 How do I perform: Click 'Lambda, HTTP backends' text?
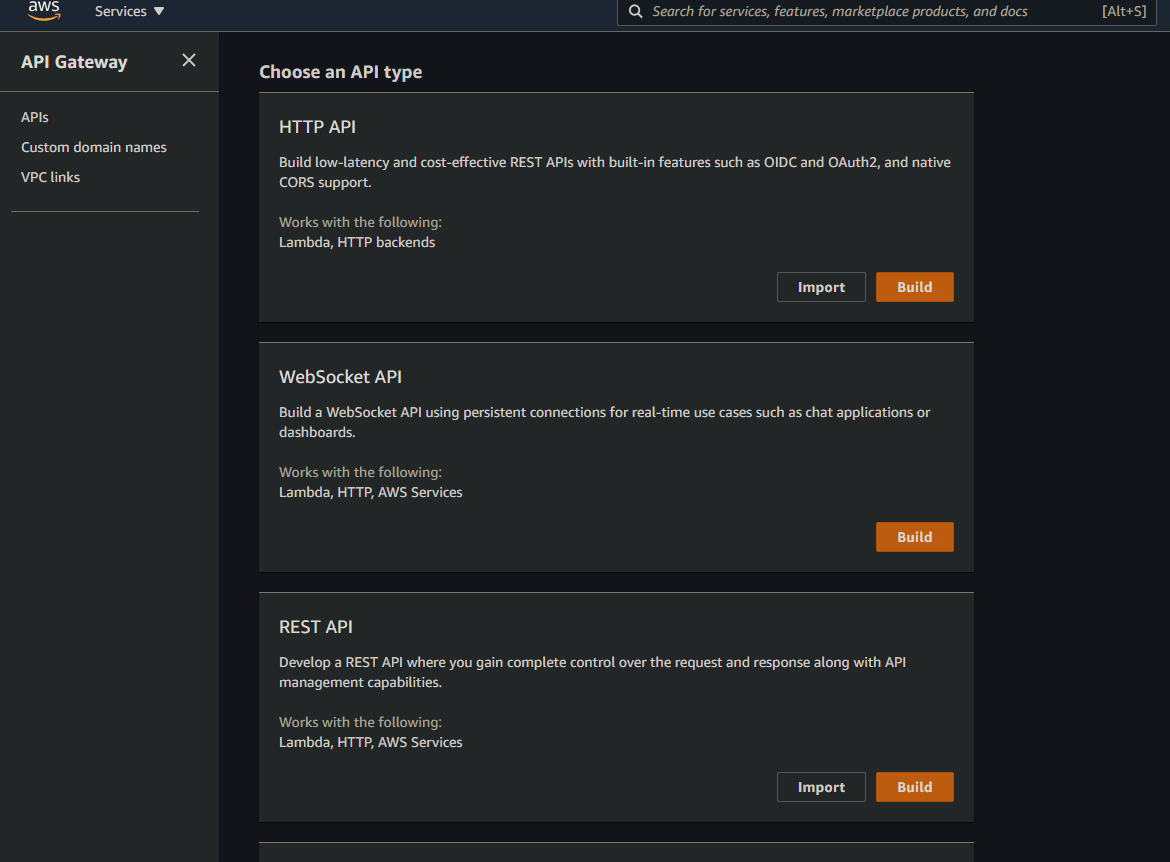[357, 243]
